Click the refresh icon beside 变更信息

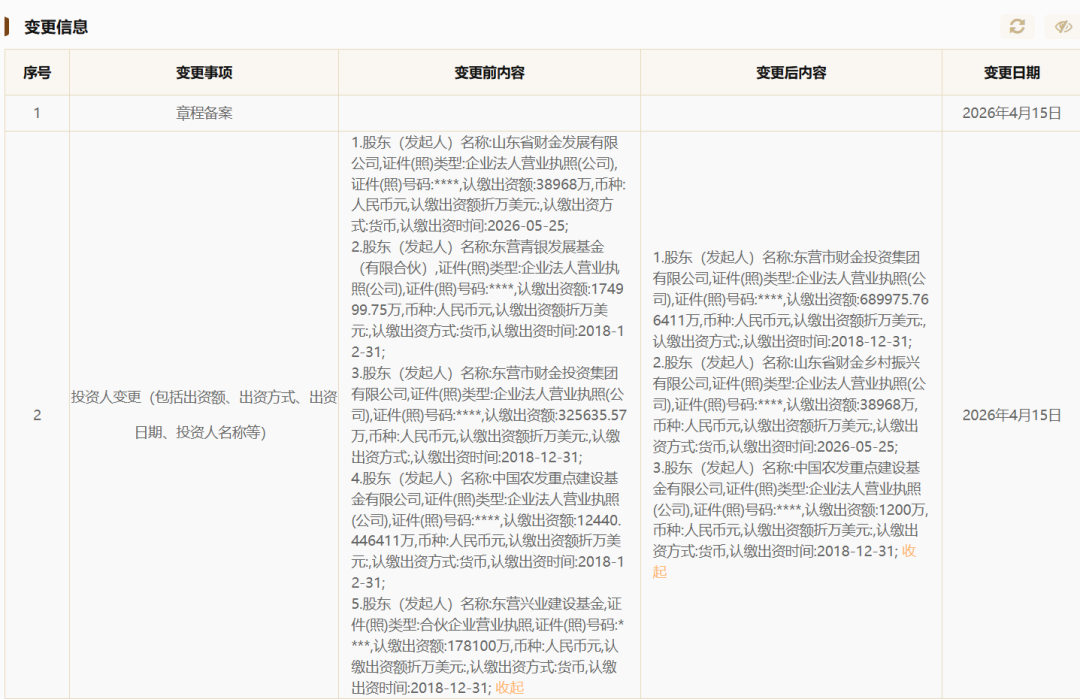[1017, 27]
